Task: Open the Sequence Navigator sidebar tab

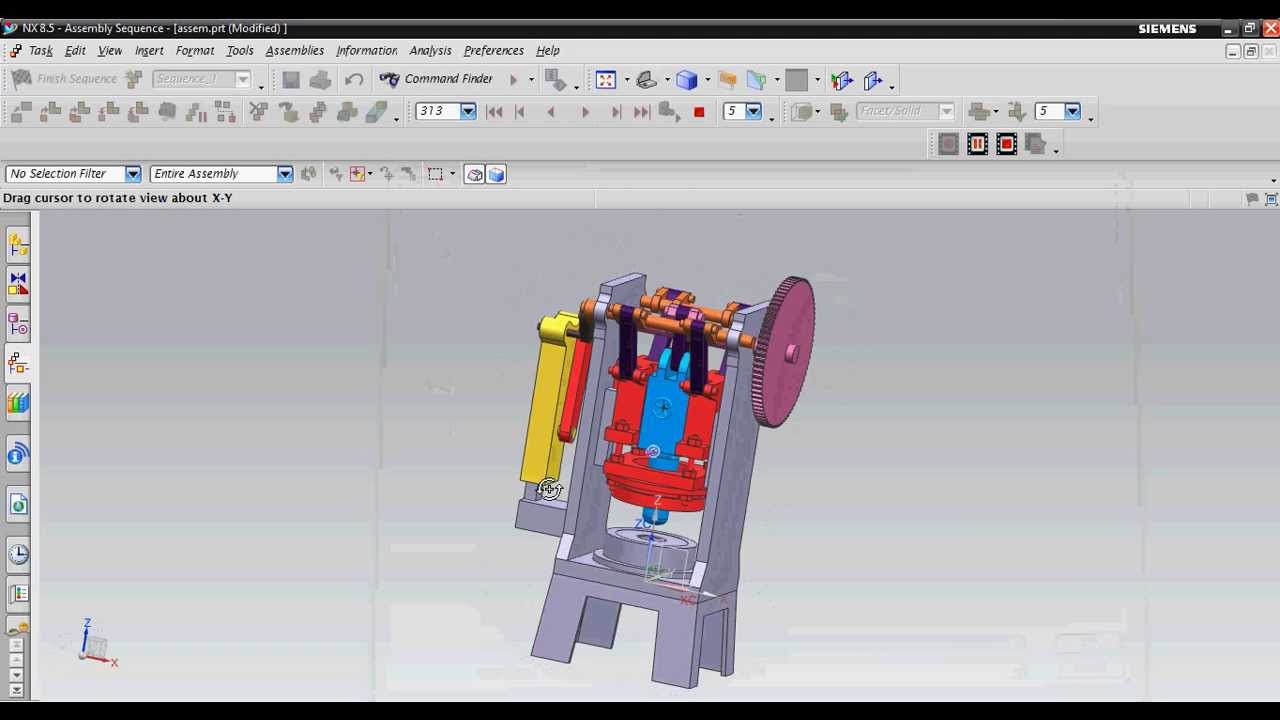Action: click(18, 364)
